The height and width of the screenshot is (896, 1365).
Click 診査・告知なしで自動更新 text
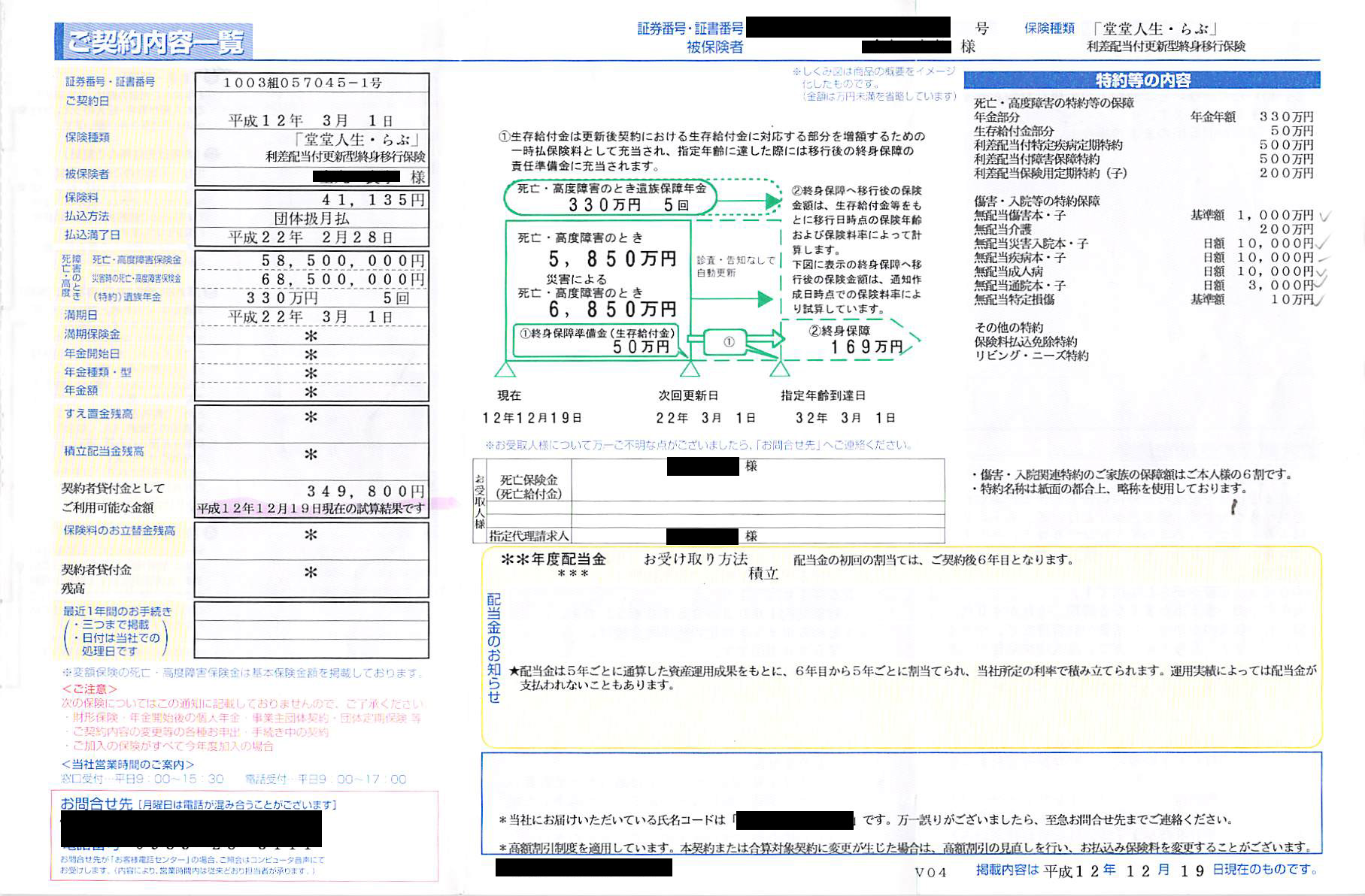pos(735,266)
